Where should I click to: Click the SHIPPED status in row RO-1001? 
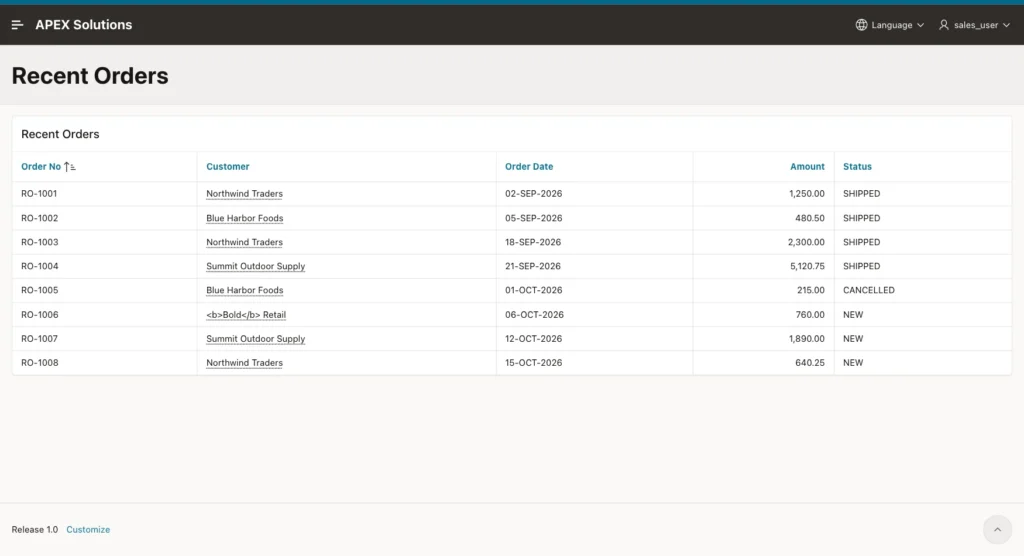click(x=861, y=193)
